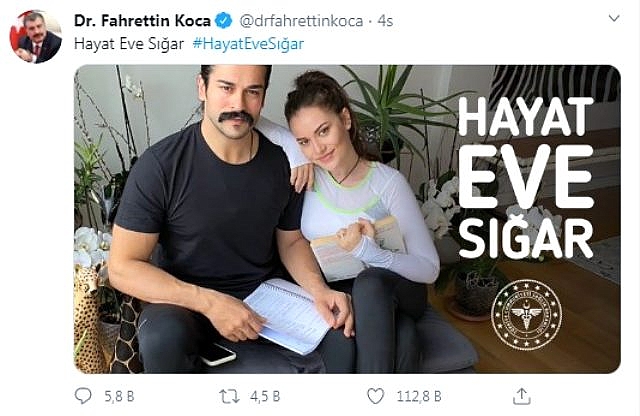Open the #HayatEveSığar hashtag link

246,44
